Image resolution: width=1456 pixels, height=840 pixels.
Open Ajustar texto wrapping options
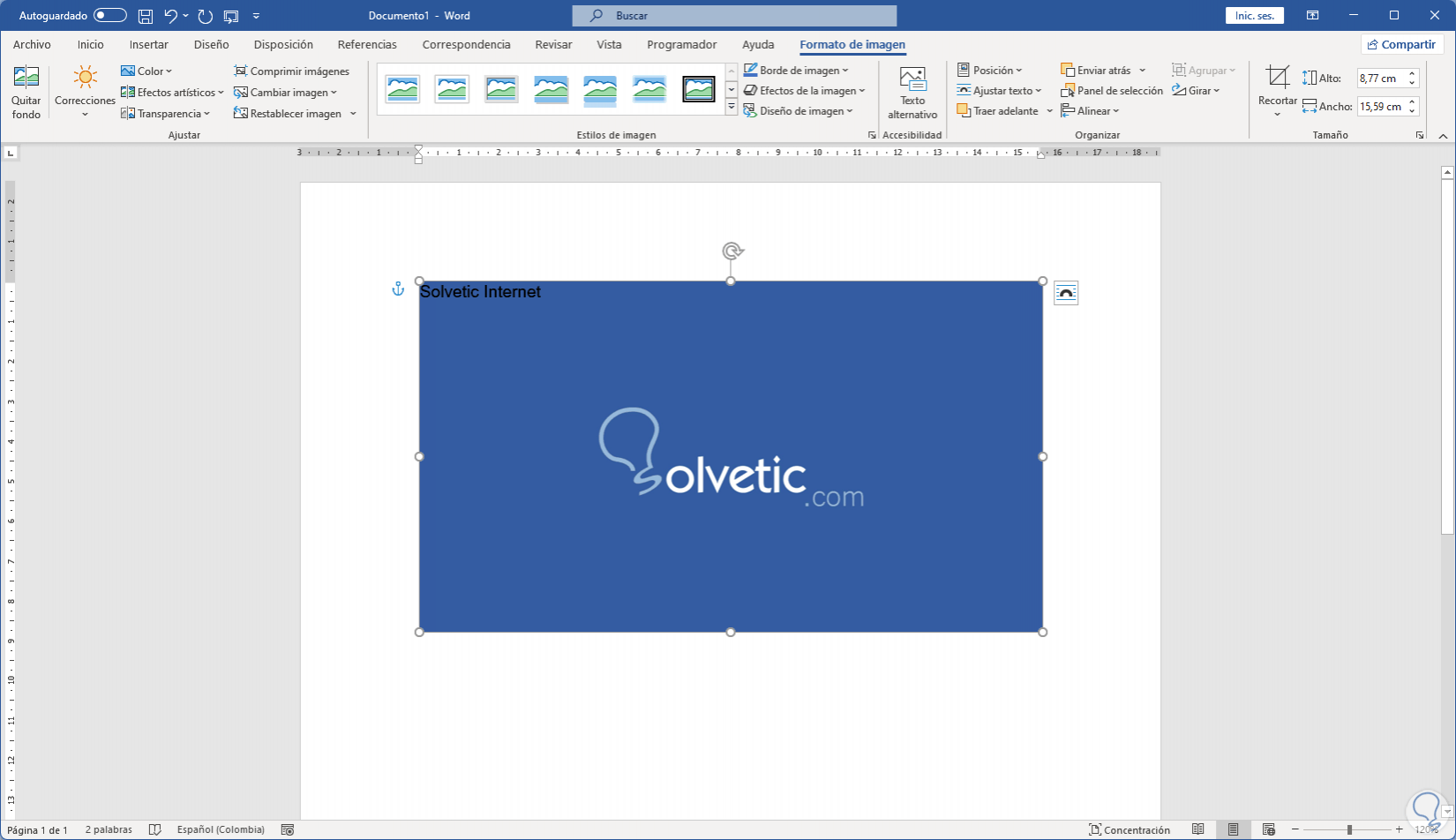999,91
